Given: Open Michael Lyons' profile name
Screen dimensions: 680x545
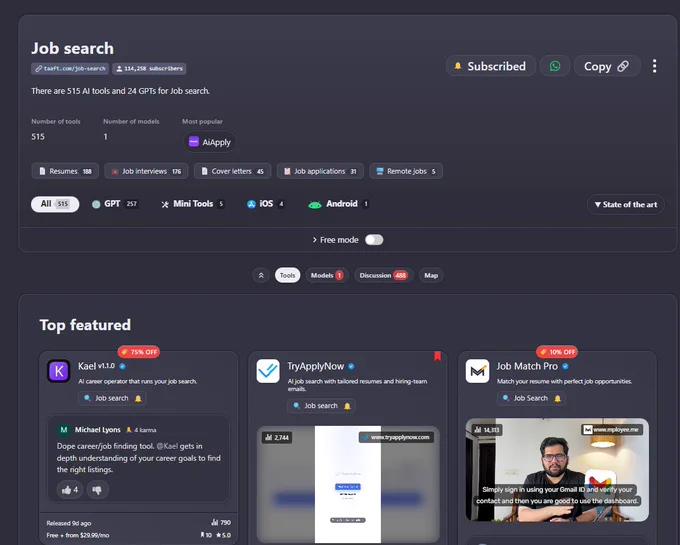Looking at the screenshot, I should [98, 430].
